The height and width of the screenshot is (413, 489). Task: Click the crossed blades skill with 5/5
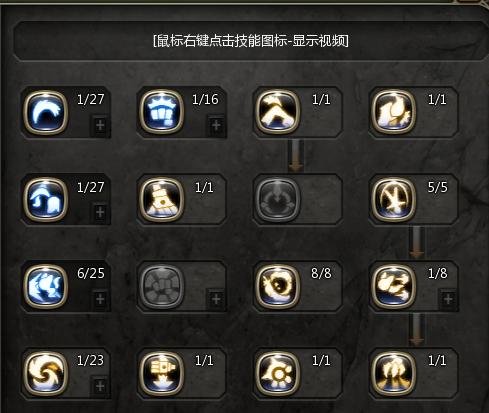pyautogui.click(x=393, y=199)
